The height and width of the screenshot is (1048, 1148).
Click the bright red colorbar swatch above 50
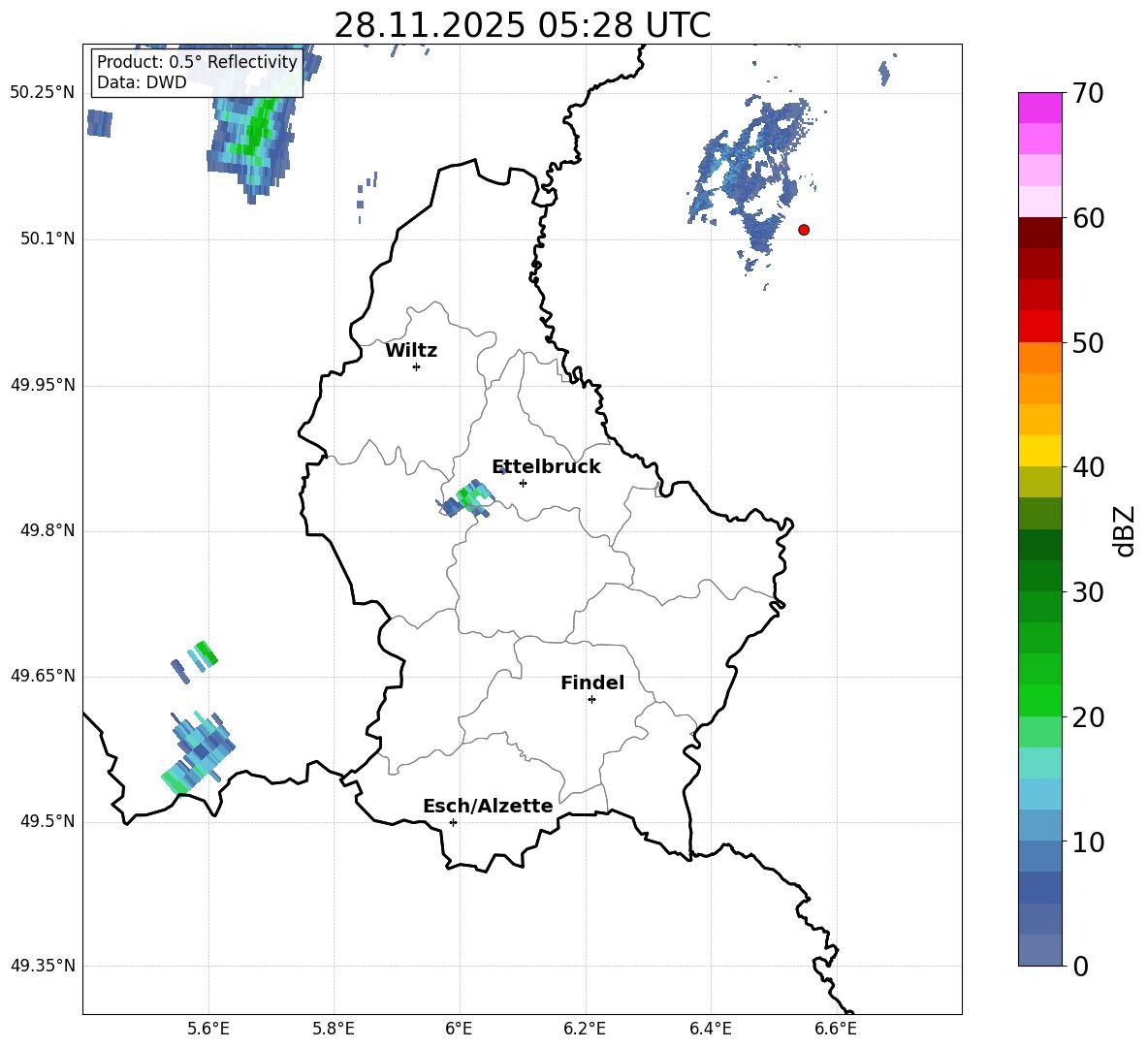click(1039, 327)
